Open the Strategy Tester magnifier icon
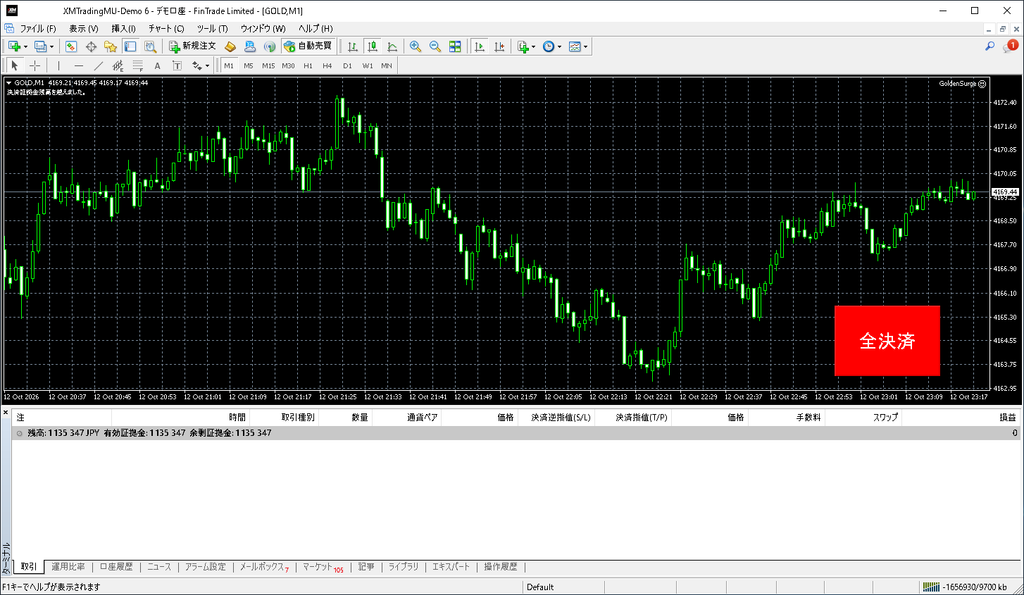This screenshot has height=595, width=1024. 150,46
